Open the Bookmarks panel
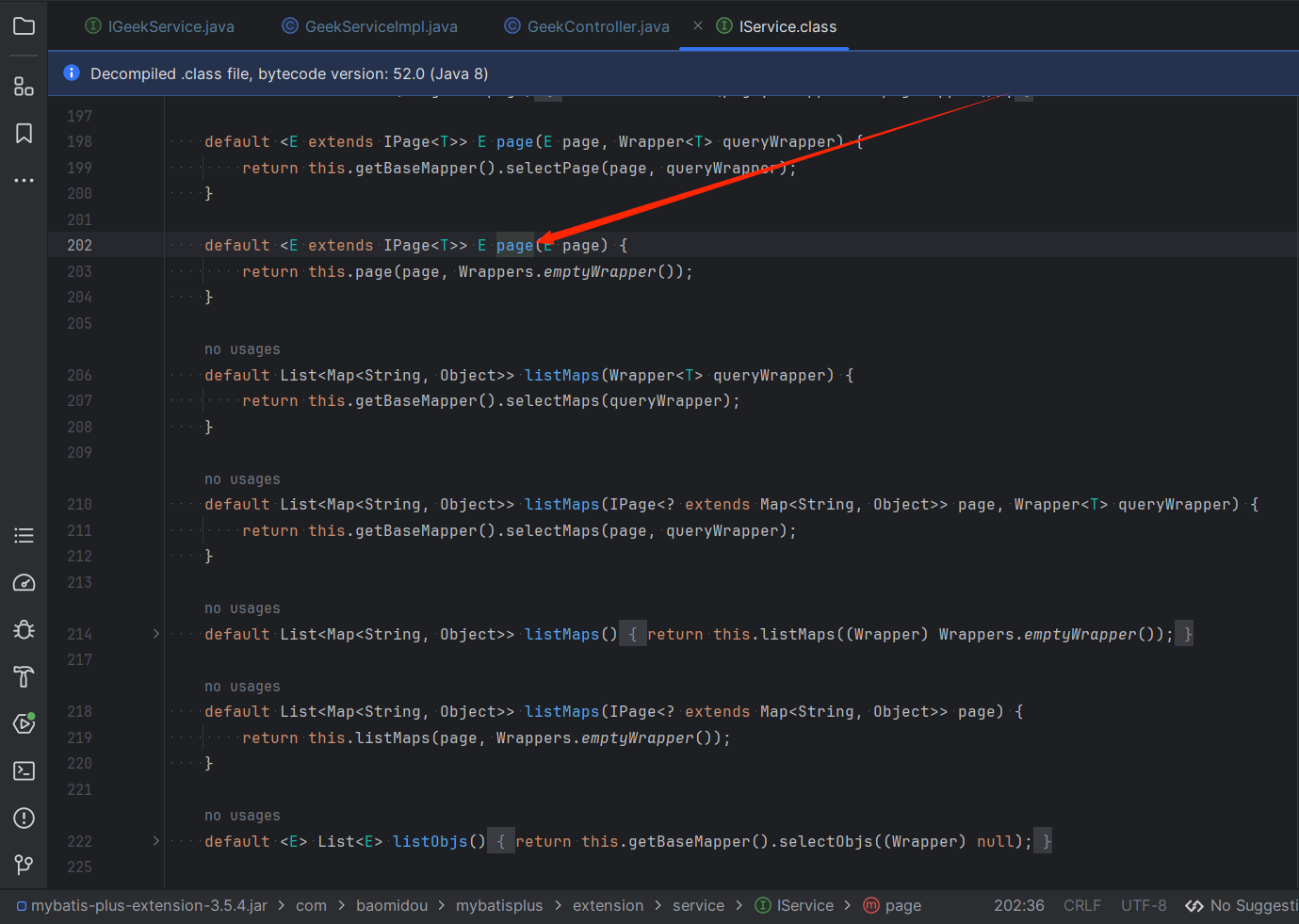The height and width of the screenshot is (924, 1299). point(24,133)
